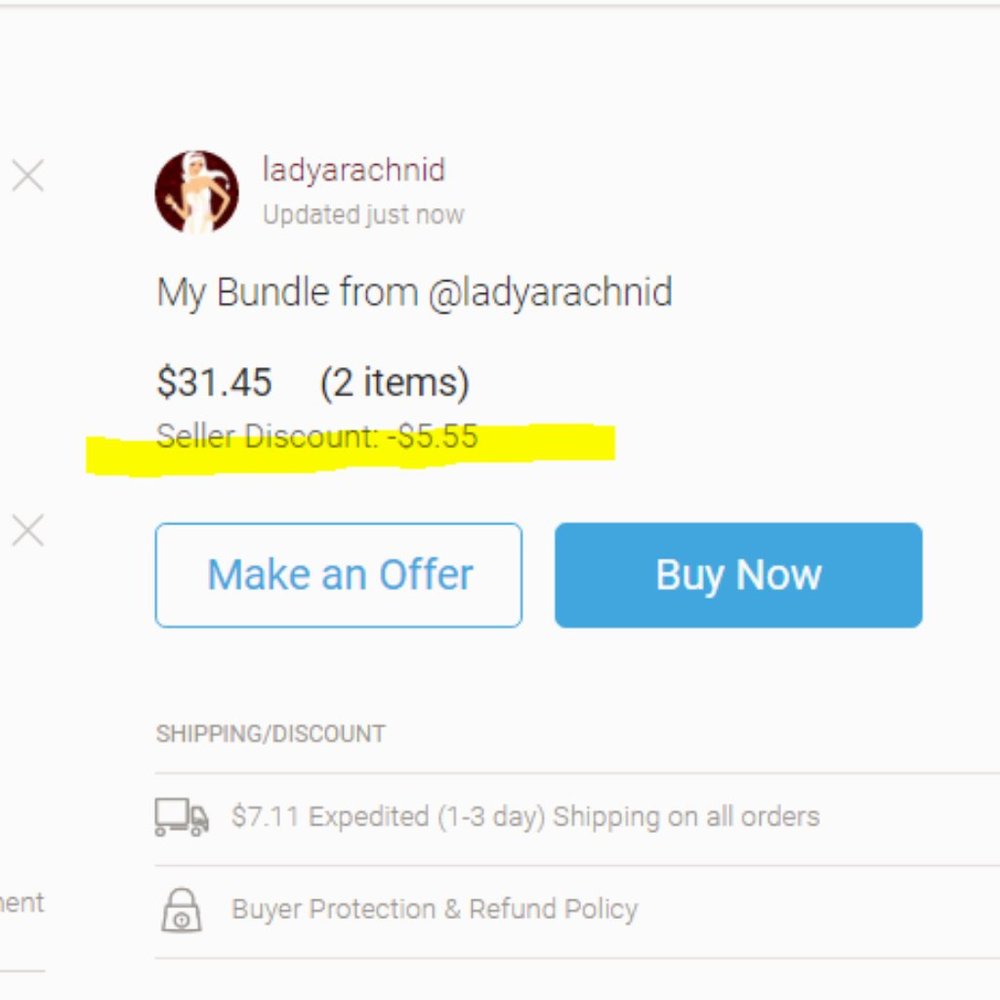Click Buy Now to purchase the bundle

[738, 574]
